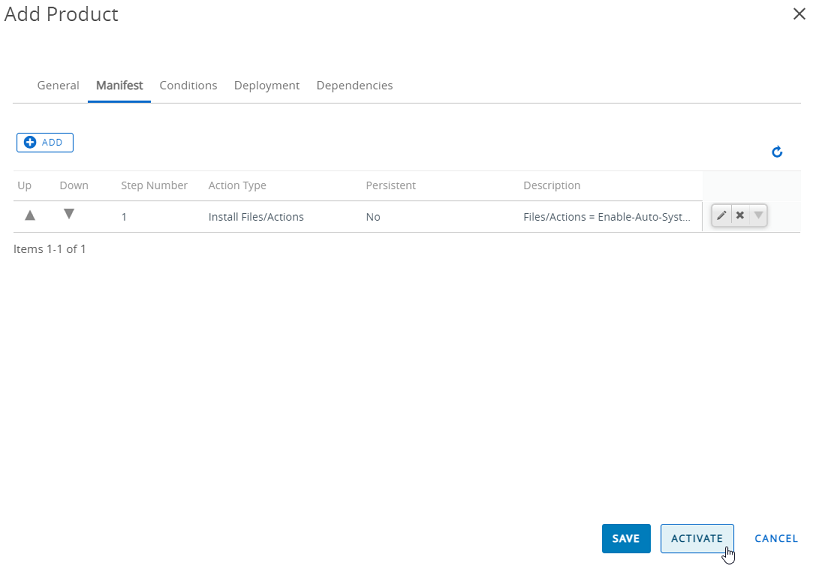This screenshot has height=572, width=816.
Task: Click the Step Number column header
Action: click(x=154, y=185)
